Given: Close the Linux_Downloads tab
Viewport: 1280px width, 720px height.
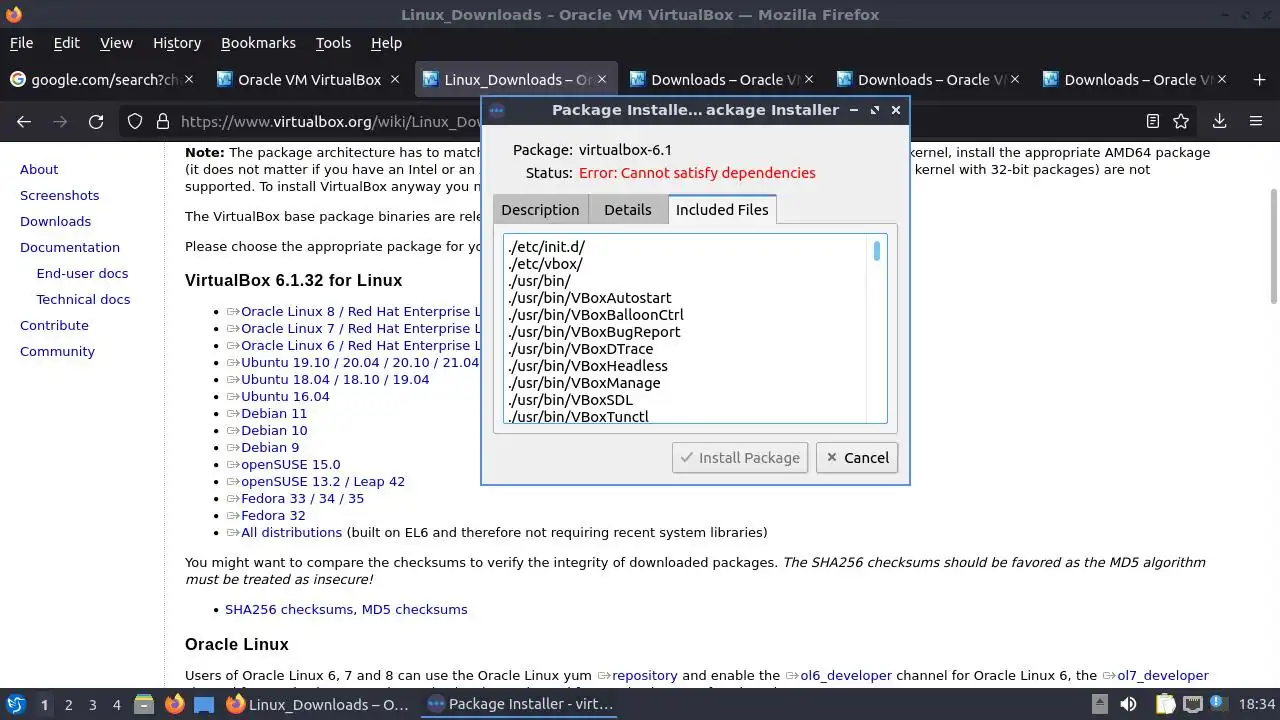Looking at the screenshot, I should click(601, 79).
